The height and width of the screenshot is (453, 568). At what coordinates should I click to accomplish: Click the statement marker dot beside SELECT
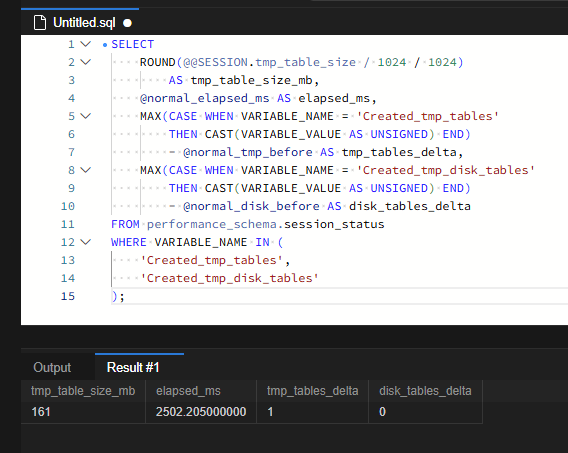(105, 45)
